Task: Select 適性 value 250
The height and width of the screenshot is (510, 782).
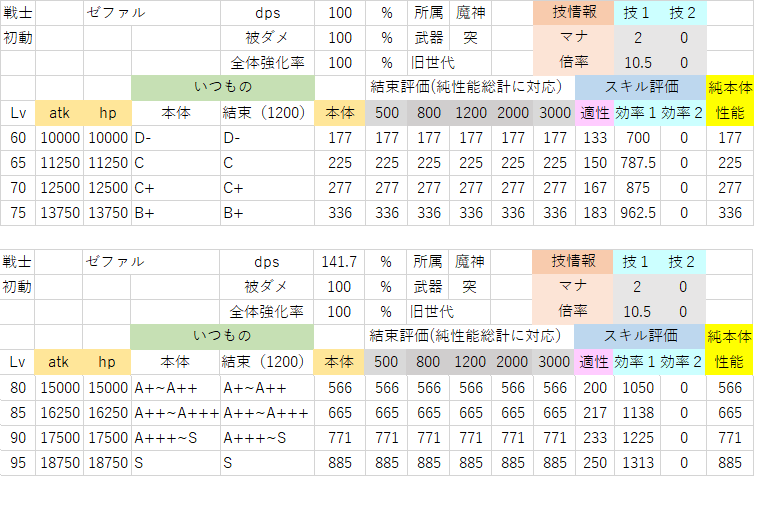Action: click(594, 463)
